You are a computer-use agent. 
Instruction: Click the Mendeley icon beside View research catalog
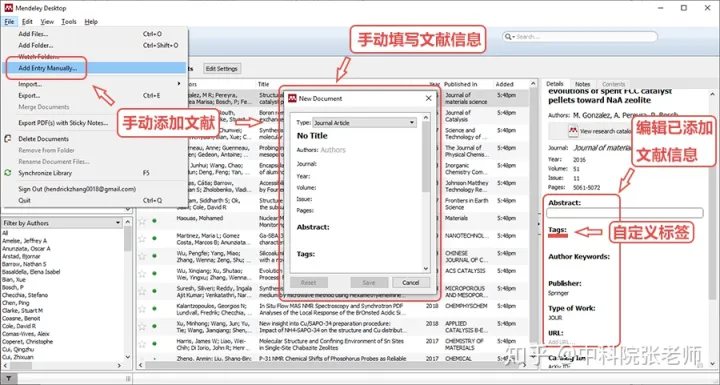click(x=573, y=131)
